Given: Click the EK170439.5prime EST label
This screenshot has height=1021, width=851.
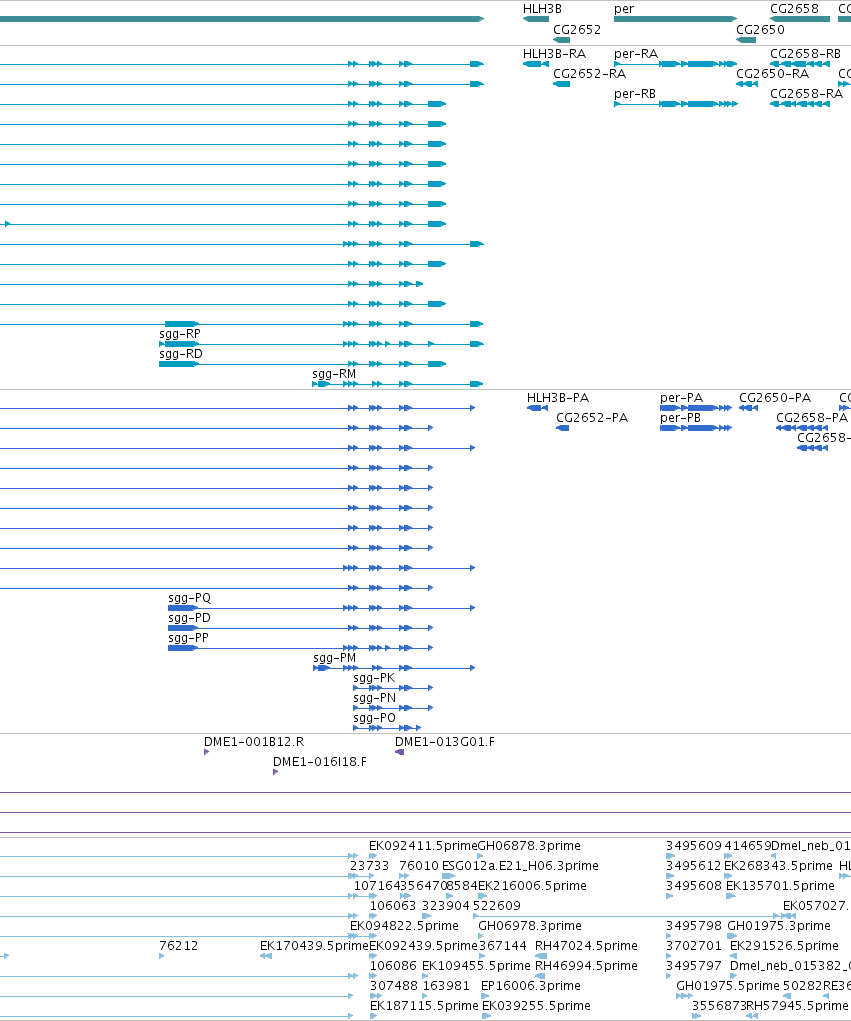Looking at the screenshot, I should coord(314,946).
